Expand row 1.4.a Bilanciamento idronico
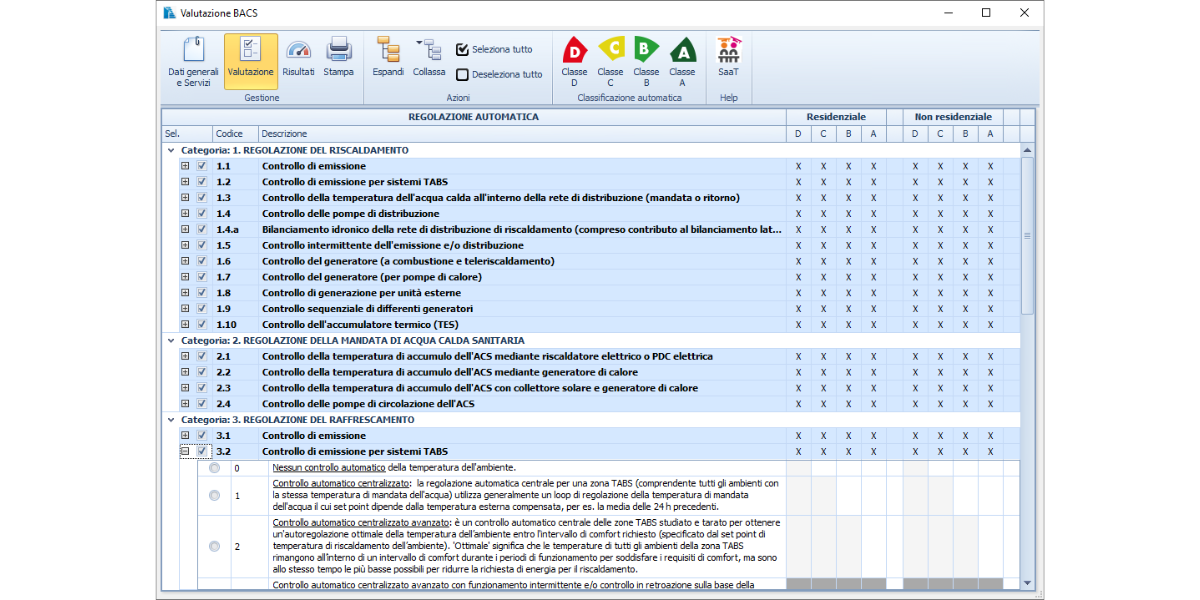Image resolution: width=1200 pixels, height=600 pixels. 185,229
